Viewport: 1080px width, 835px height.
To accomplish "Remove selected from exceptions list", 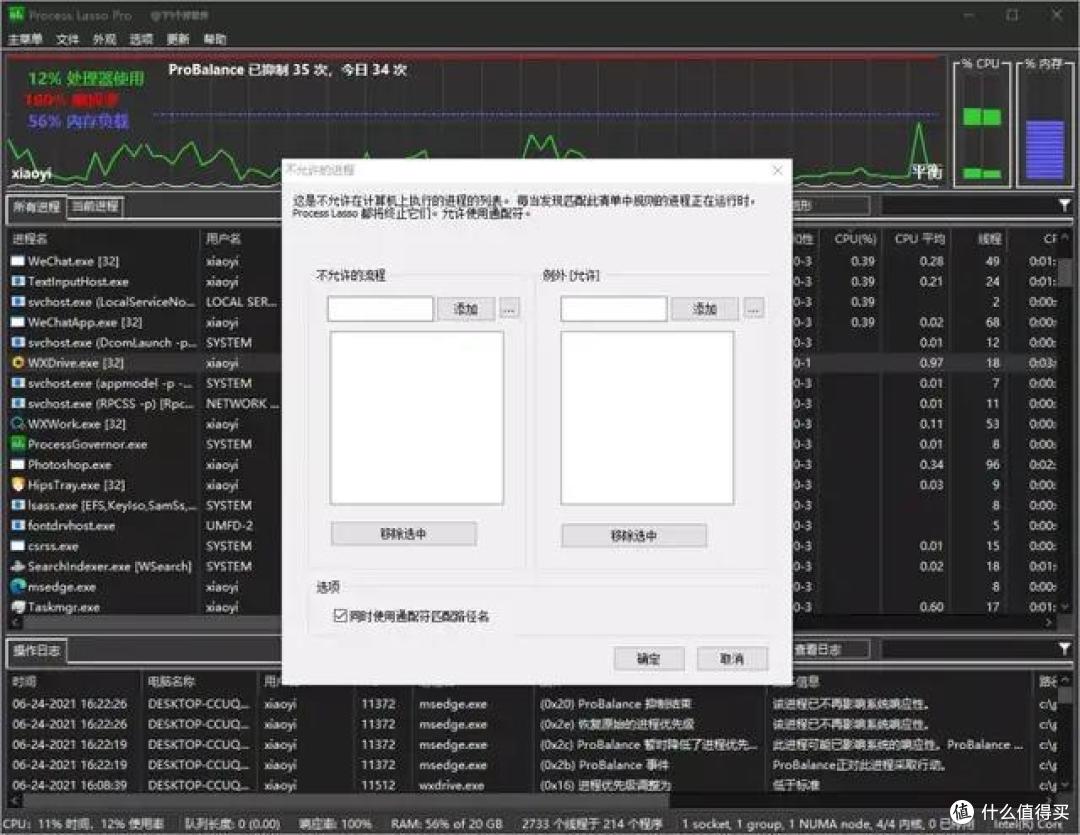I will [634, 535].
